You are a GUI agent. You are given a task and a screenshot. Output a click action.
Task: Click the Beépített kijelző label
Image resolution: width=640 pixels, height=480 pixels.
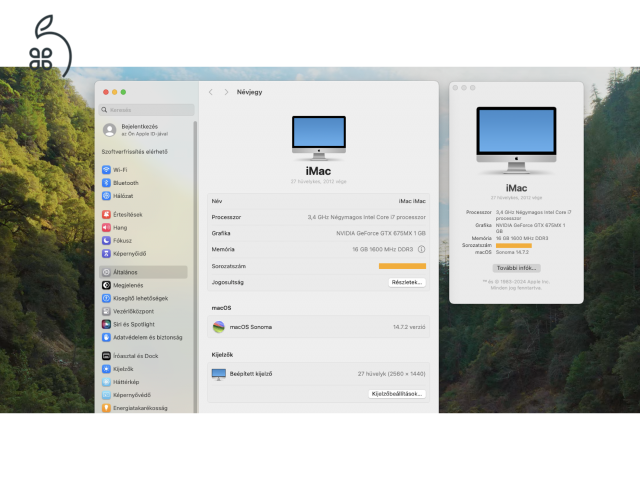[x=251, y=374]
